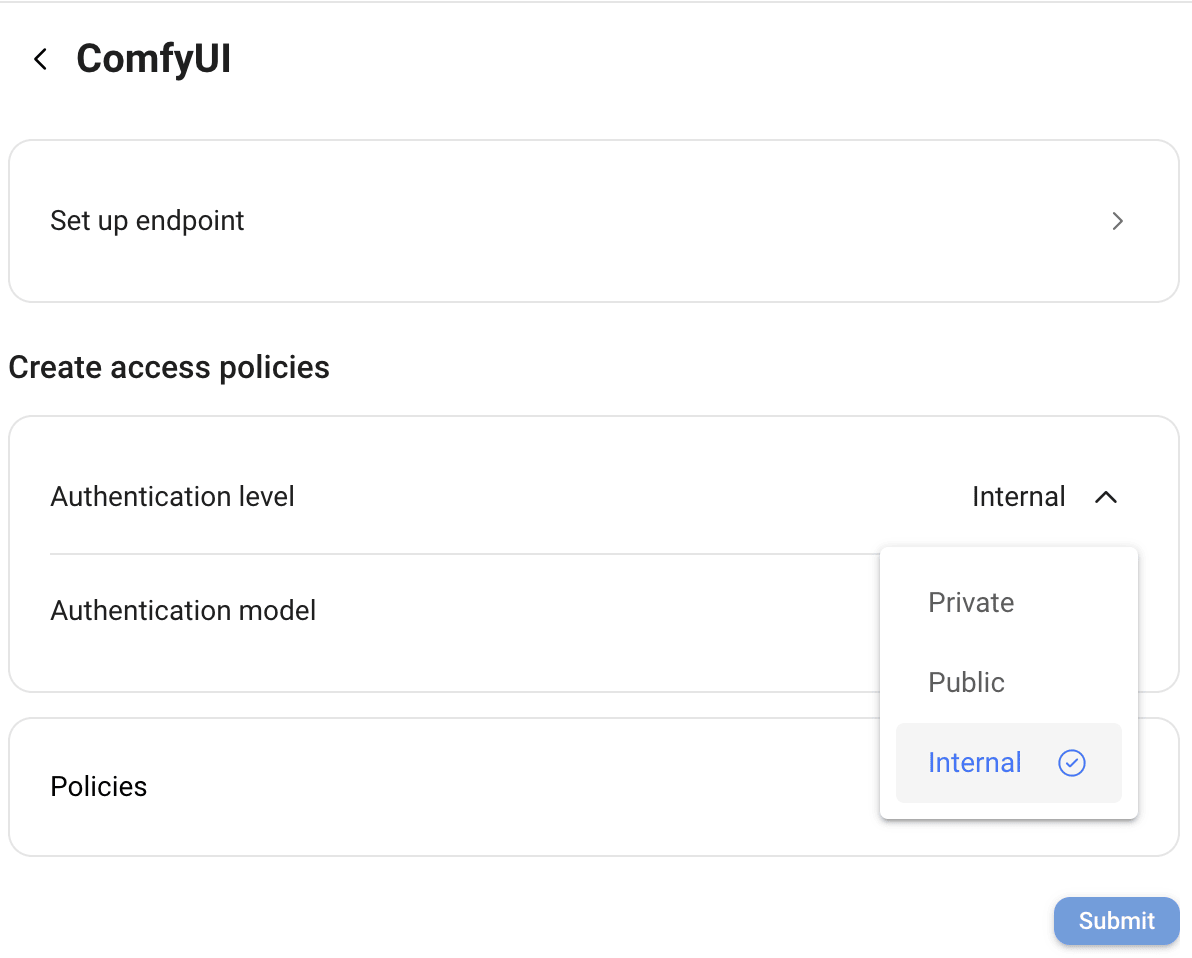Click the Set up endpoint card
The height and width of the screenshot is (958, 1192).
point(400,221)
